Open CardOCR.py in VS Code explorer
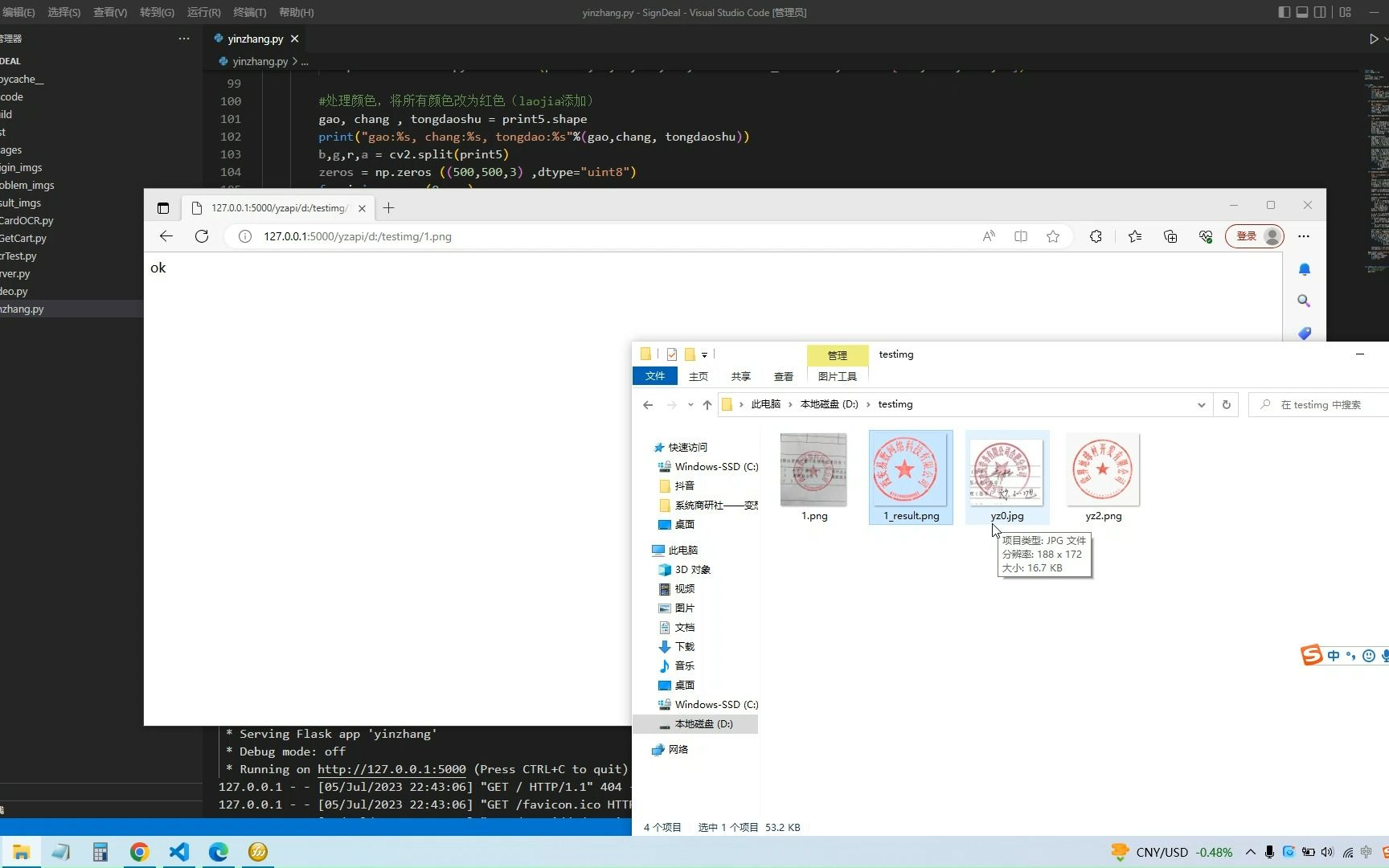 [27, 220]
